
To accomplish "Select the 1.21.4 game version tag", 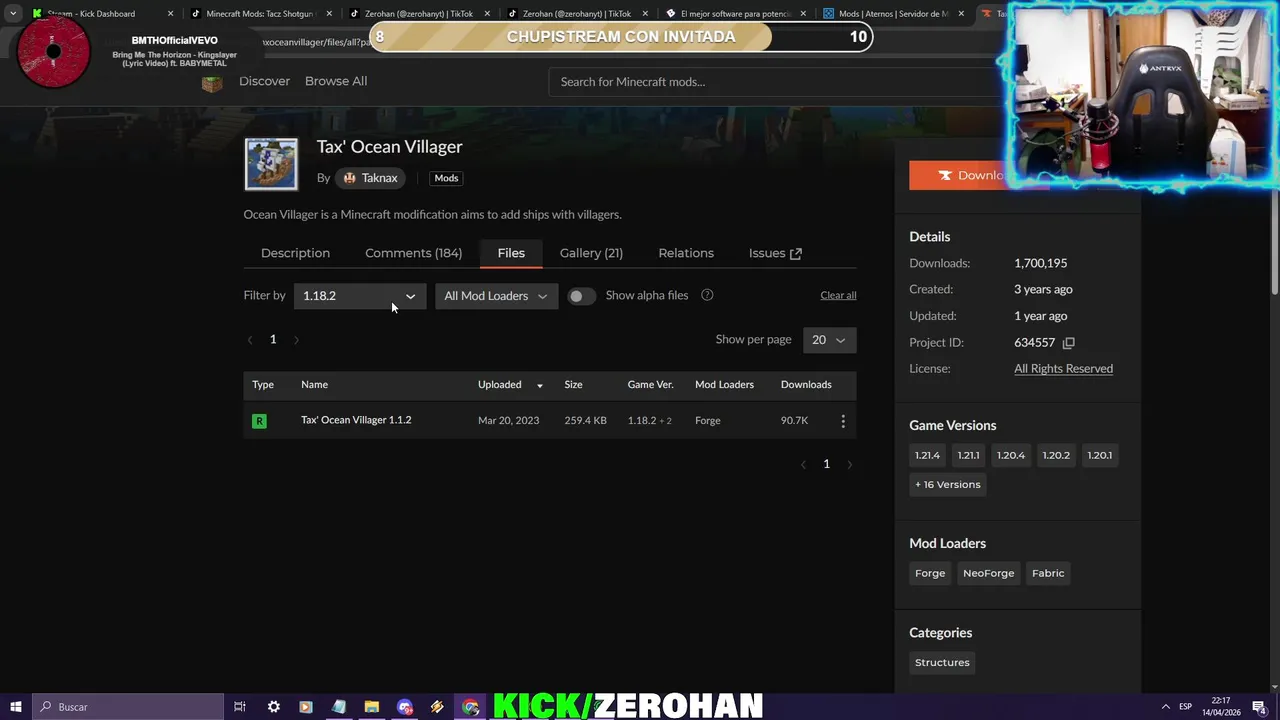I will coord(927,455).
